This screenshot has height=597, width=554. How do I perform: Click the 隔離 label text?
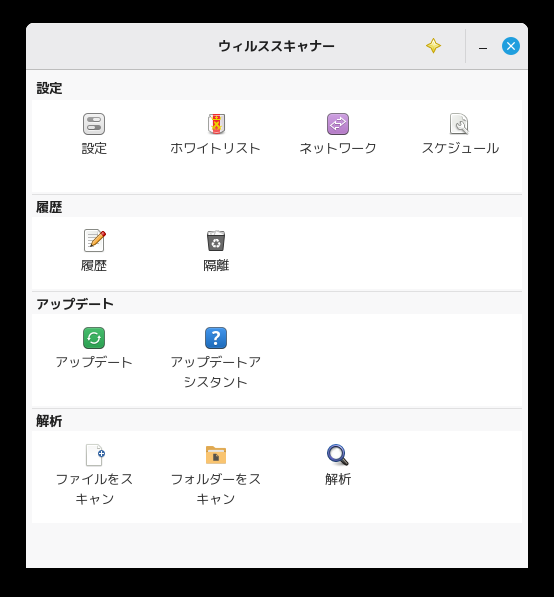pyautogui.click(x=216, y=265)
